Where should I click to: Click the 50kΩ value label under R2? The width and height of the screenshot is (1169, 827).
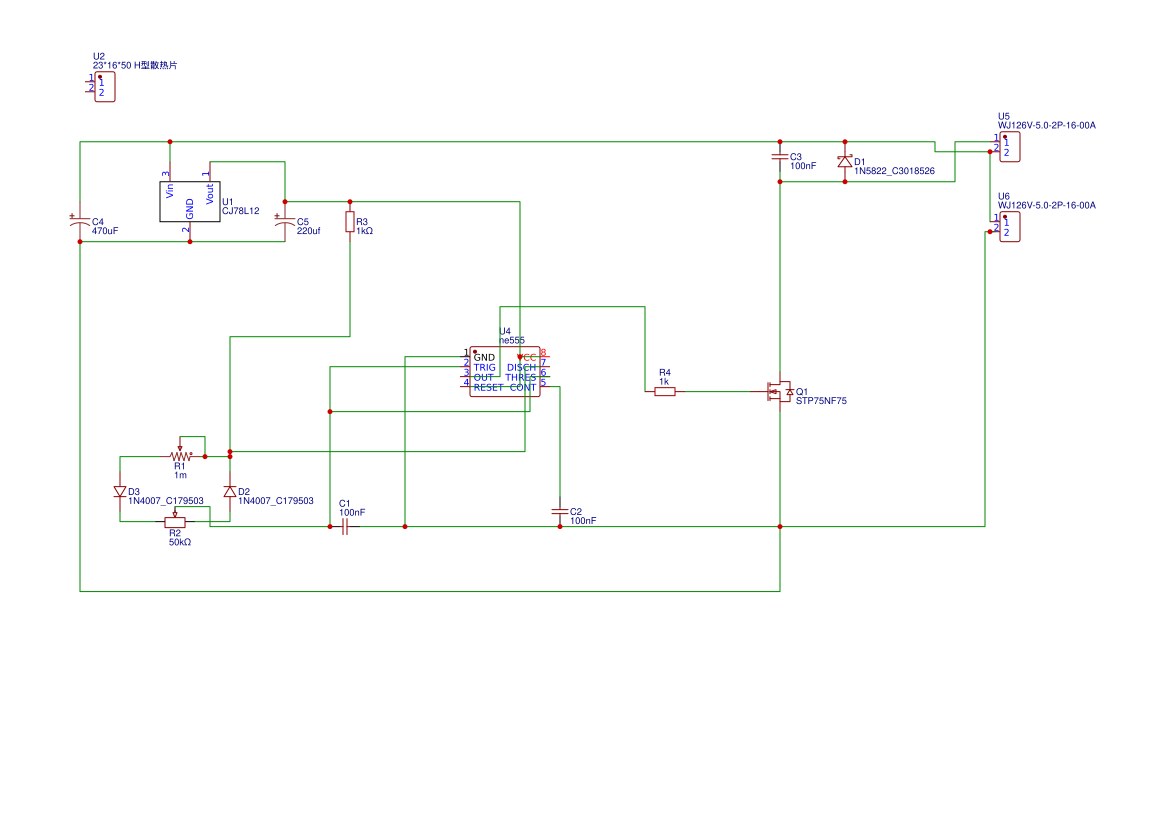pos(180,542)
